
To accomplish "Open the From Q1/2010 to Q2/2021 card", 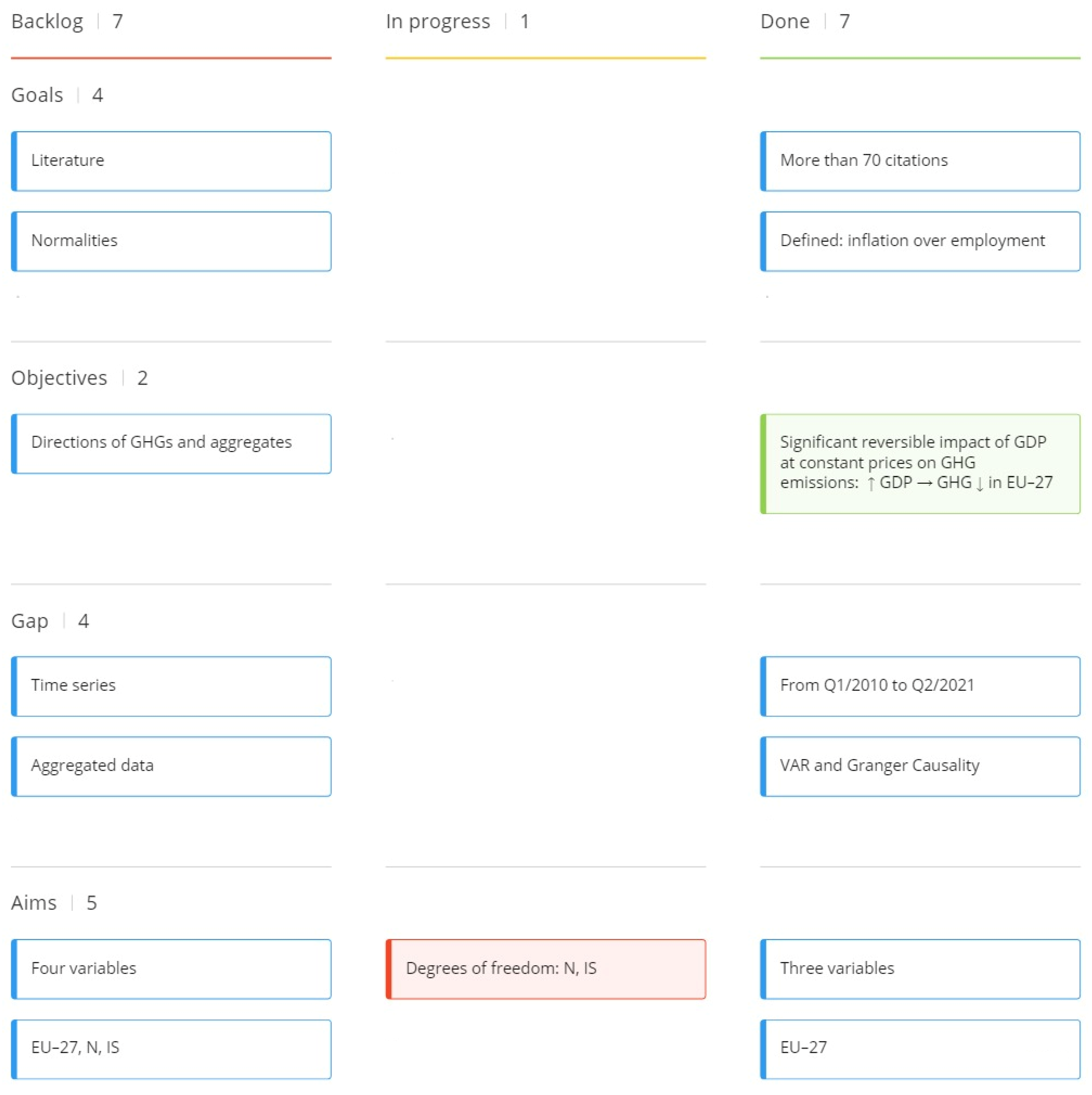I will [919, 686].
